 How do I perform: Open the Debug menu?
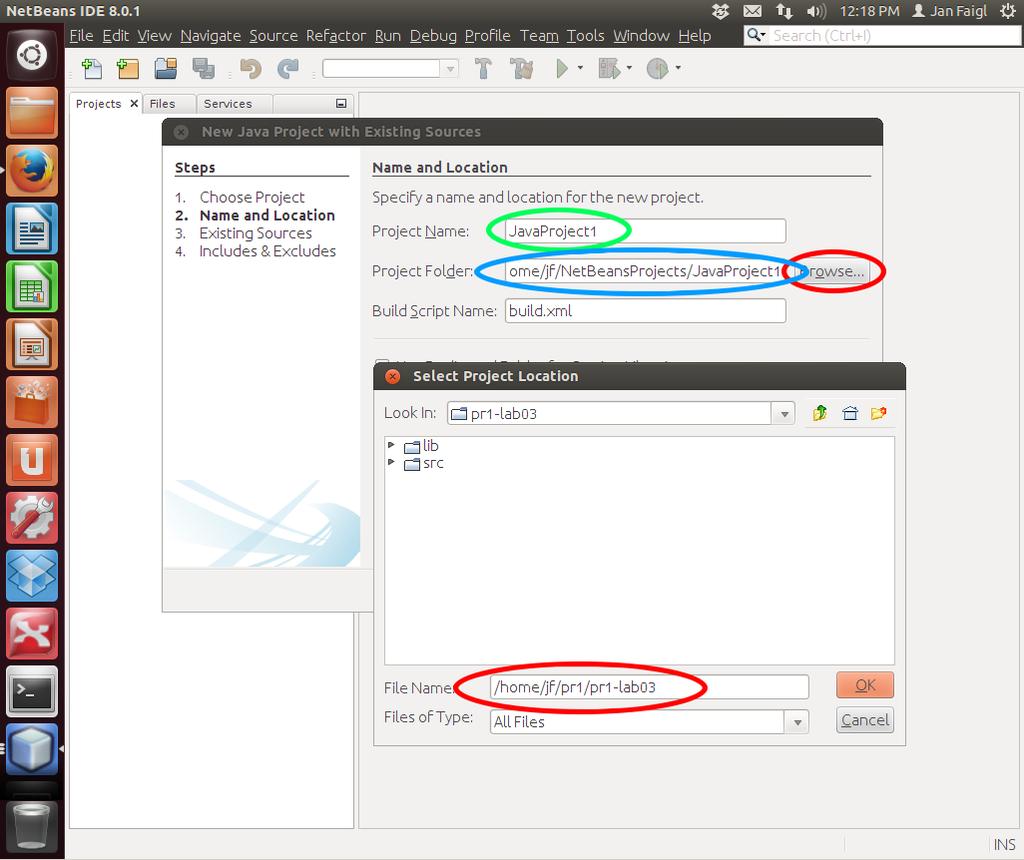(x=433, y=35)
